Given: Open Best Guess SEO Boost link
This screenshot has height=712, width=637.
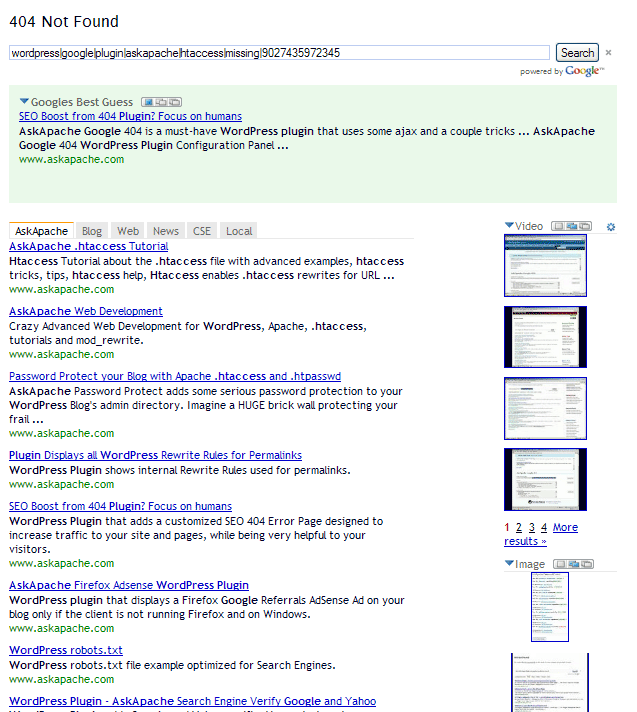Looking at the screenshot, I should pyautogui.click(x=130, y=116).
